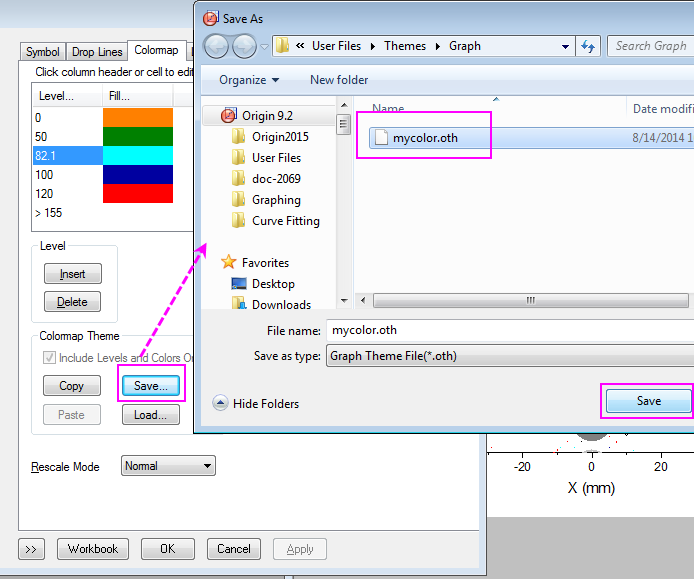
Task: Open the Organize dropdown menu
Action: (249, 80)
